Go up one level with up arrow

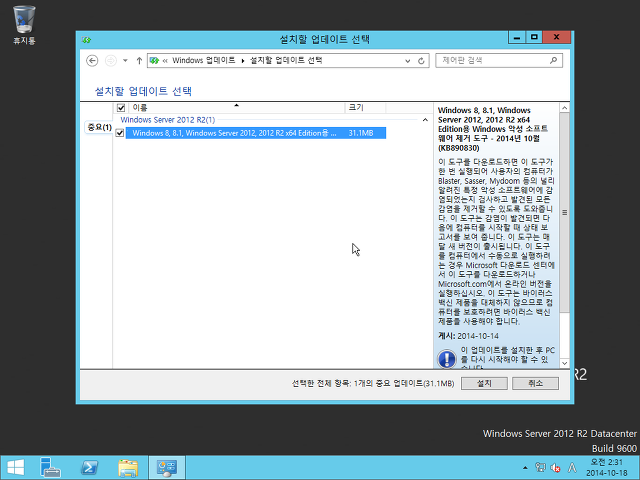pyautogui.click(x=139, y=61)
